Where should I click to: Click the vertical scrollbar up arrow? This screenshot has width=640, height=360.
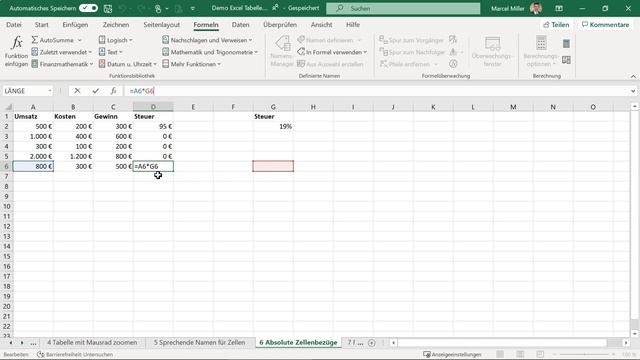635,107
